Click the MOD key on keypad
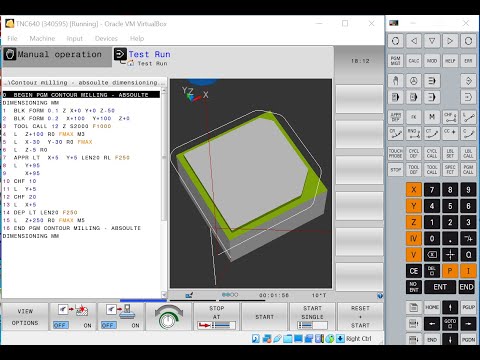 point(432,61)
